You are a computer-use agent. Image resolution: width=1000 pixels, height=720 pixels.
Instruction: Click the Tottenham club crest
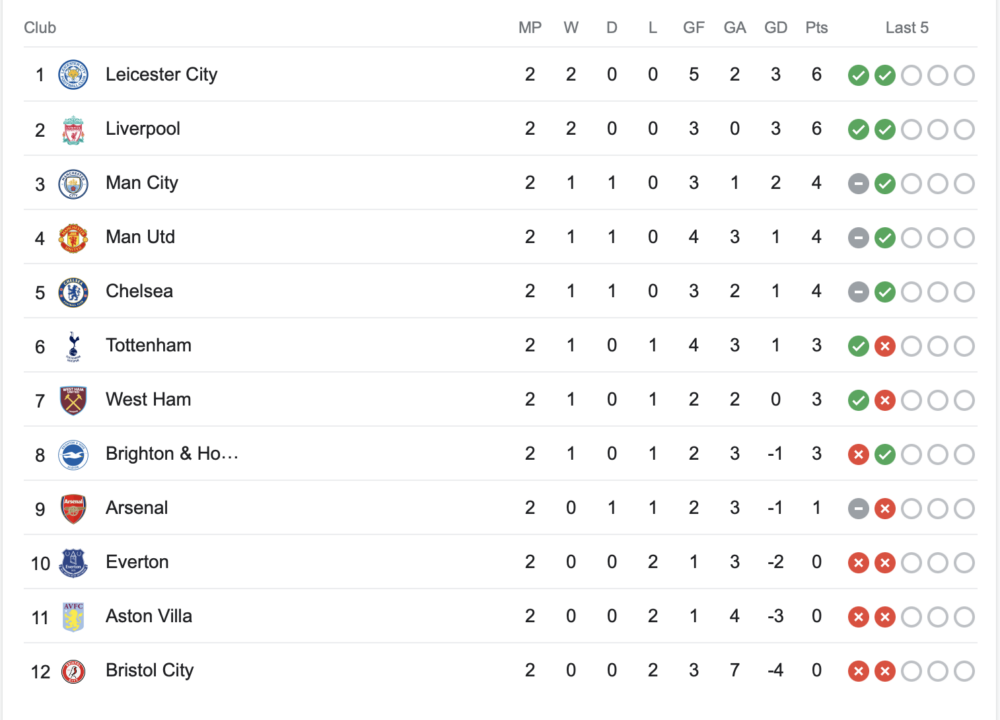click(x=73, y=345)
